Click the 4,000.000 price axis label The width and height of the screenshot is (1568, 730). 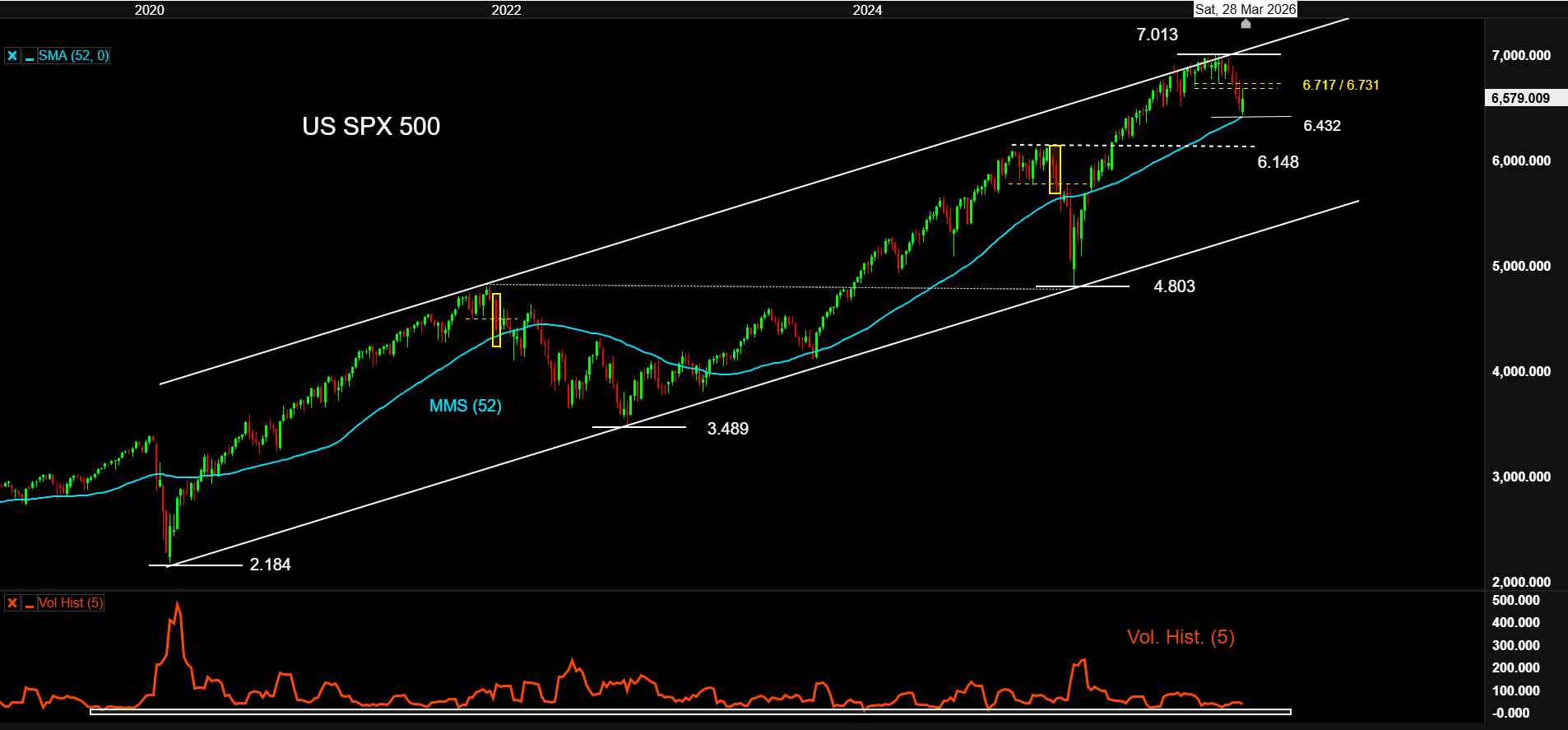[1521, 371]
